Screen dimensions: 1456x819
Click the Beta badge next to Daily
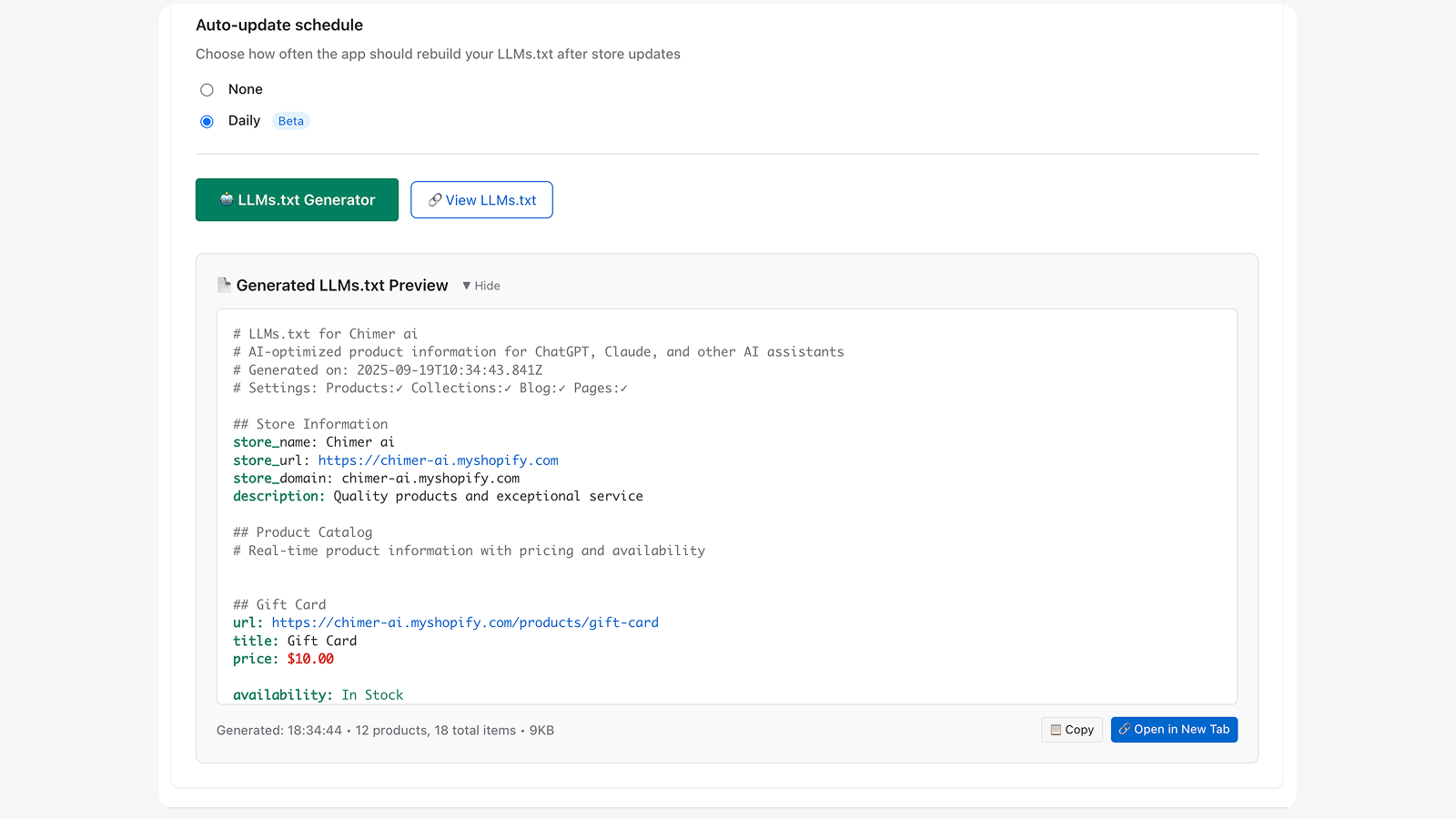[x=290, y=120]
